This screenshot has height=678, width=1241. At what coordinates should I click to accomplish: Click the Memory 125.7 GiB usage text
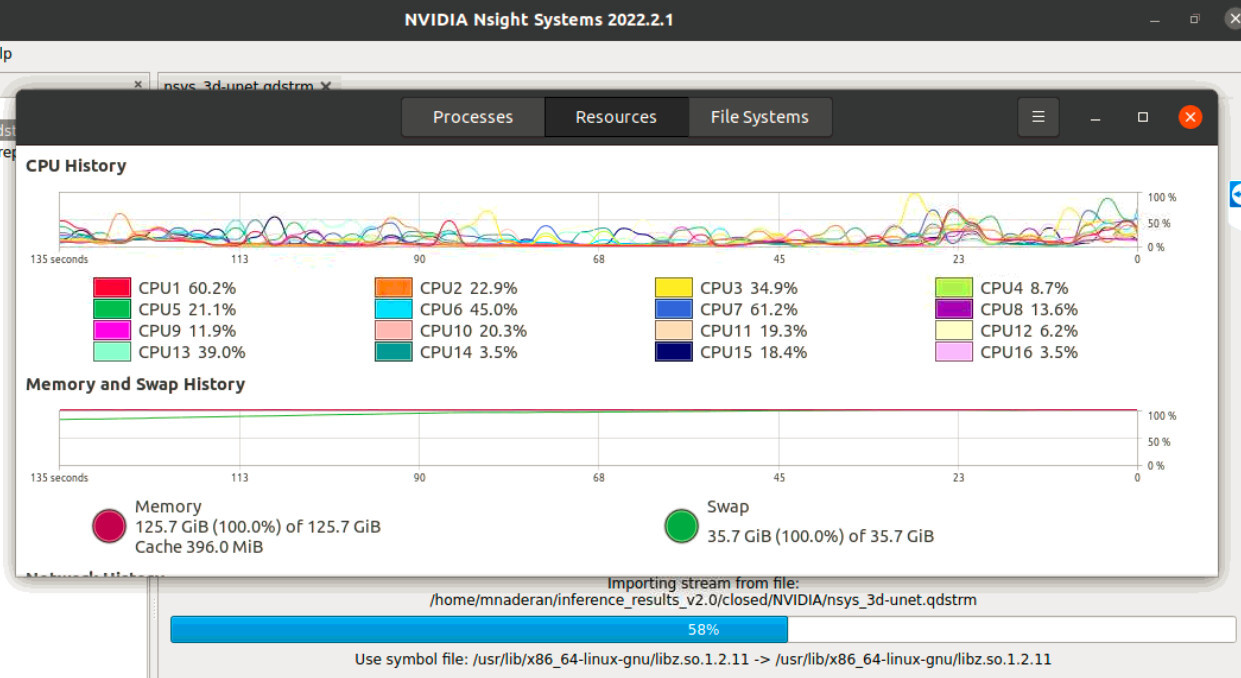[258, 527]
